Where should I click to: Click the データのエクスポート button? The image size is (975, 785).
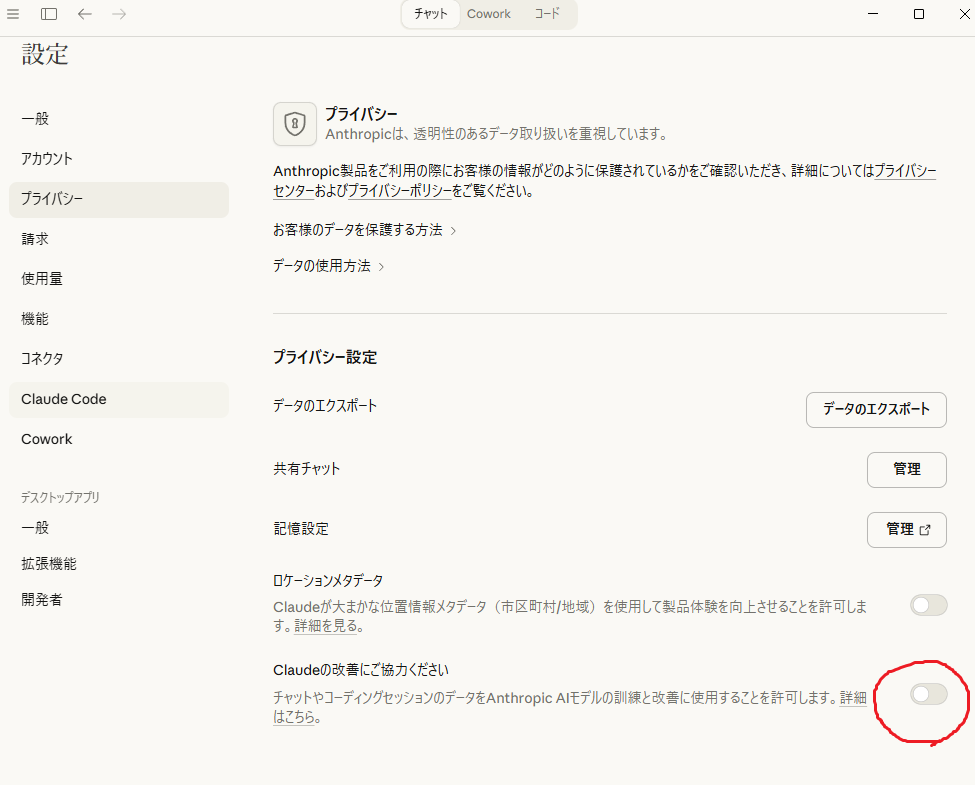tap(876, 409)
